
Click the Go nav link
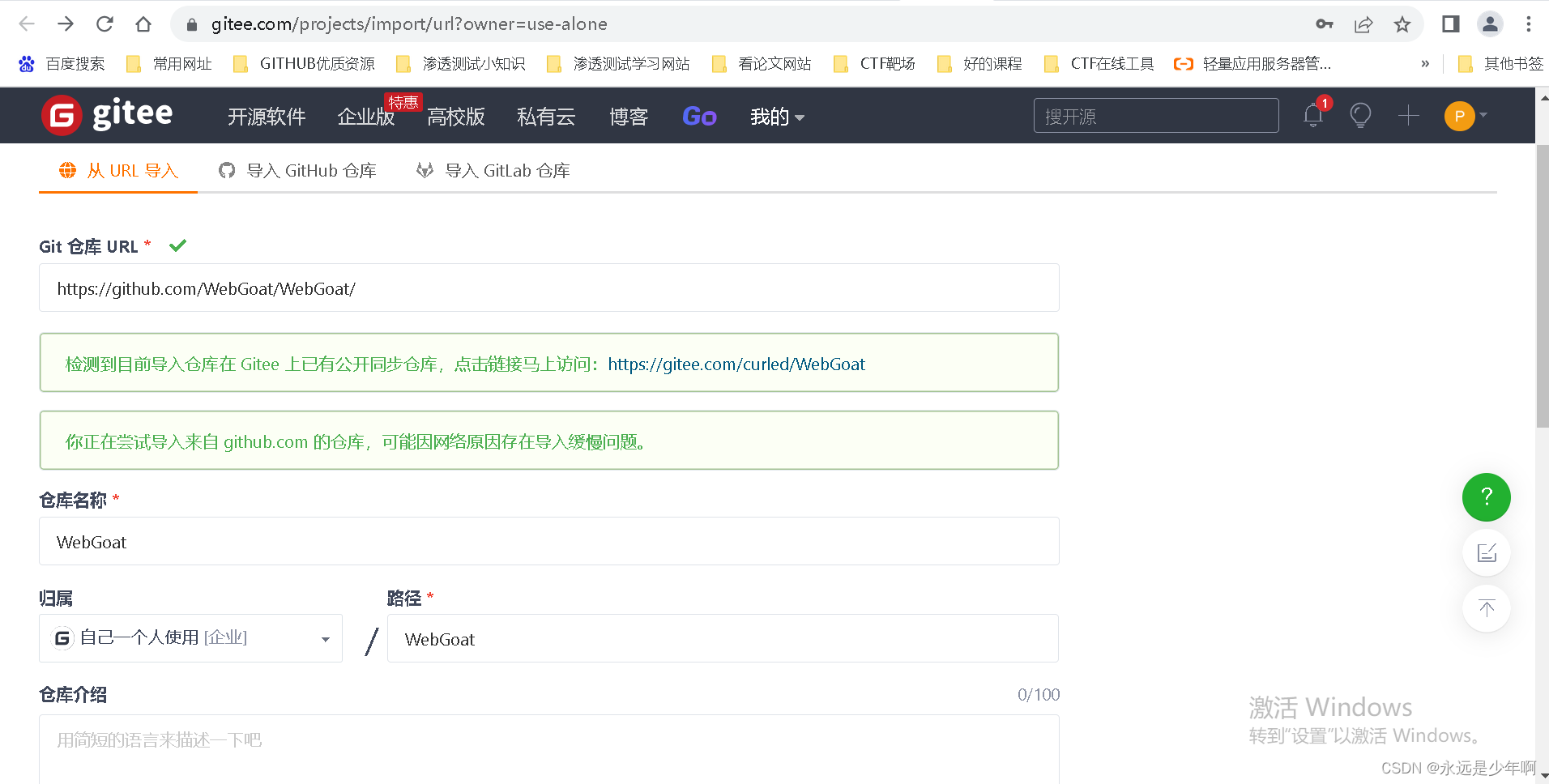[x=699, y=117]
